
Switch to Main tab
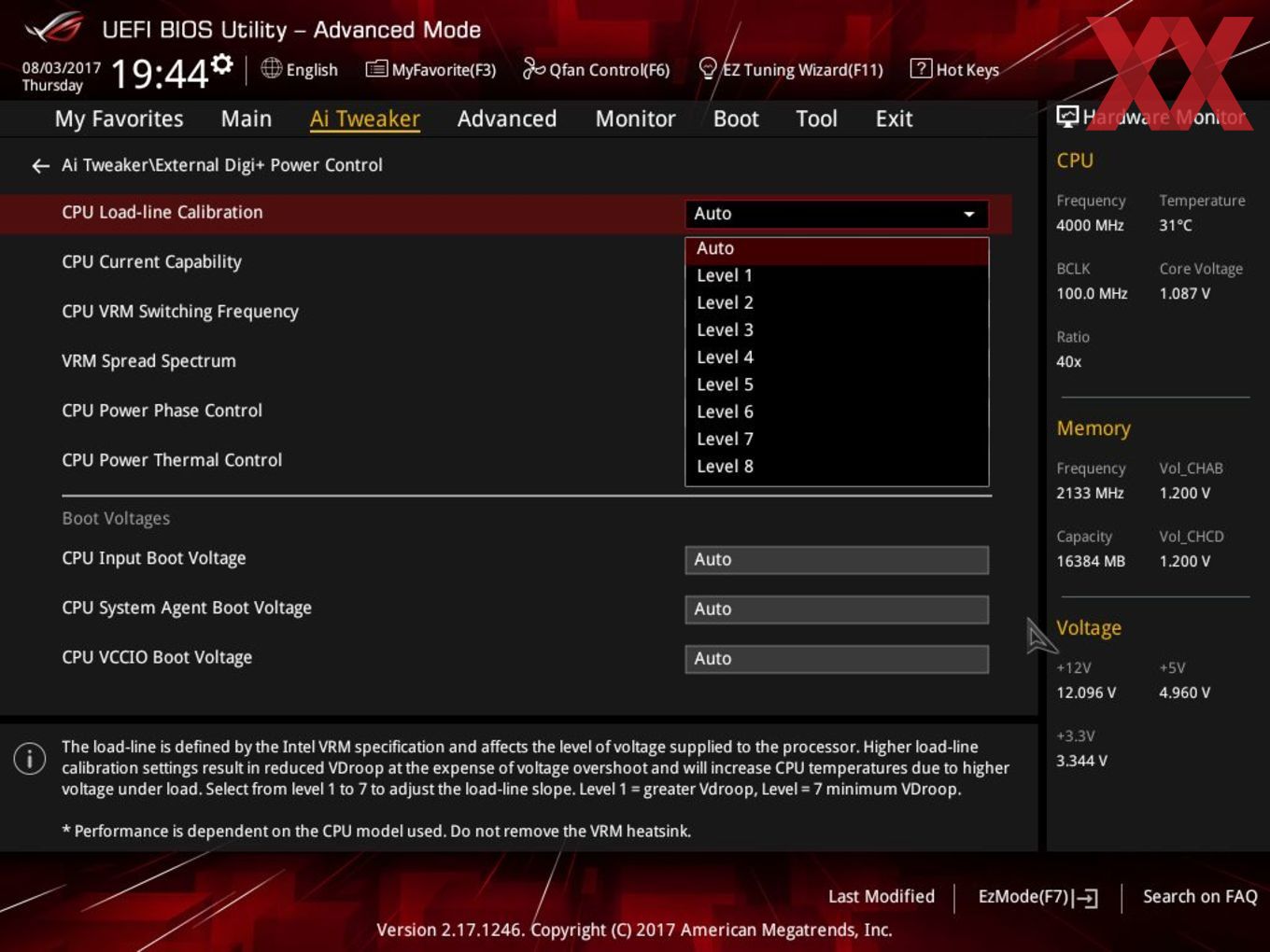point(246,119)
